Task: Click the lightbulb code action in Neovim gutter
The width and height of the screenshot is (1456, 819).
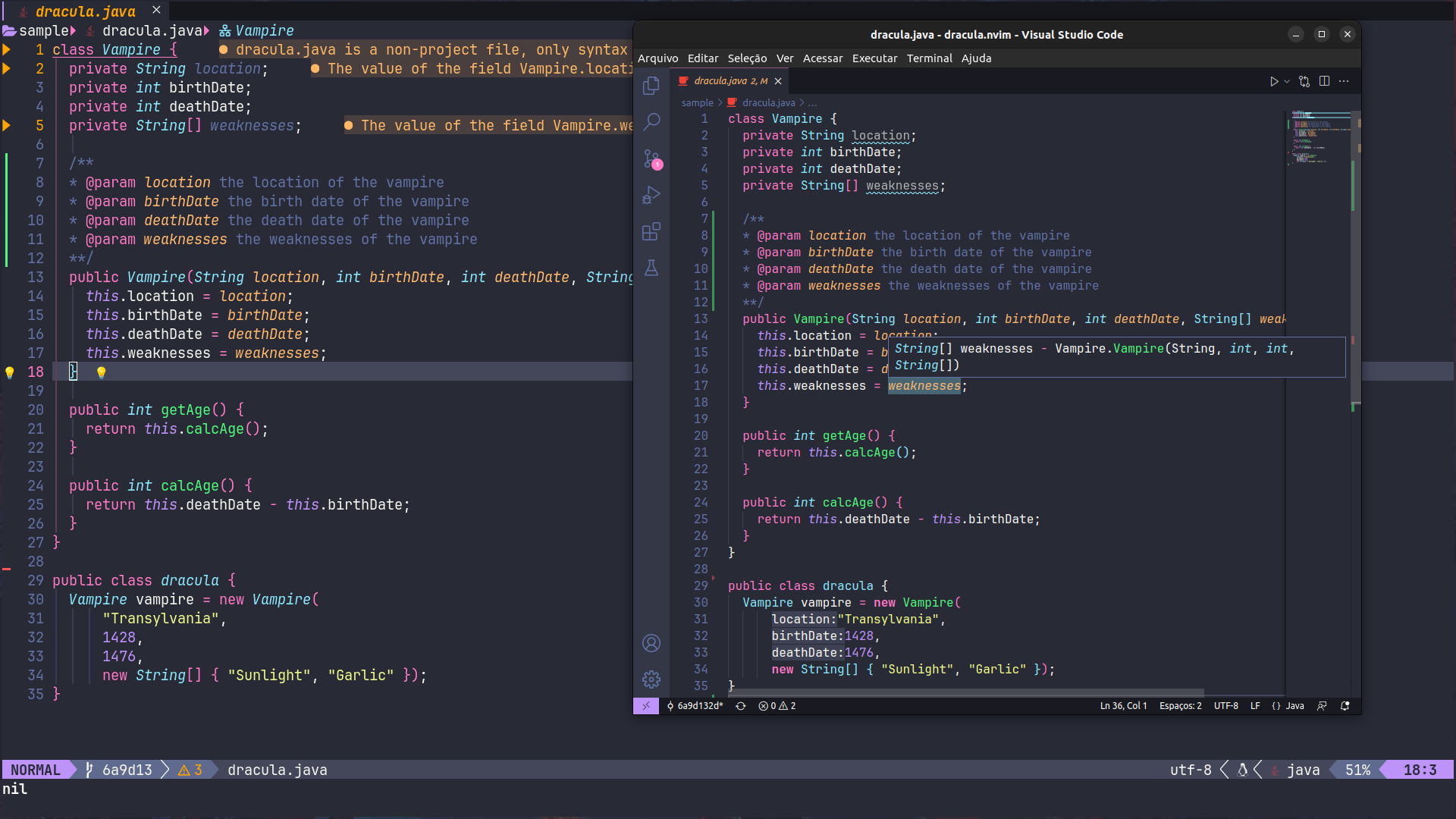Action: [x=9, y=372]
